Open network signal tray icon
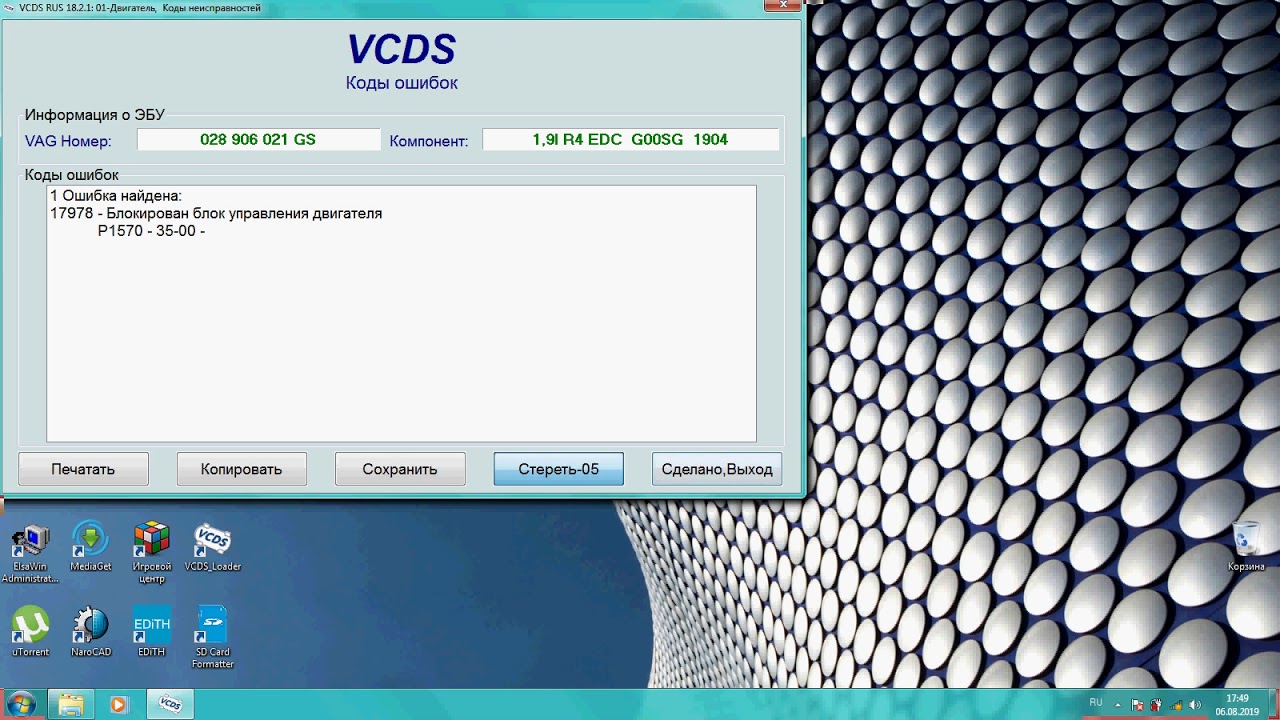Screen dimensions: 1280x720 click(1175, 705)
